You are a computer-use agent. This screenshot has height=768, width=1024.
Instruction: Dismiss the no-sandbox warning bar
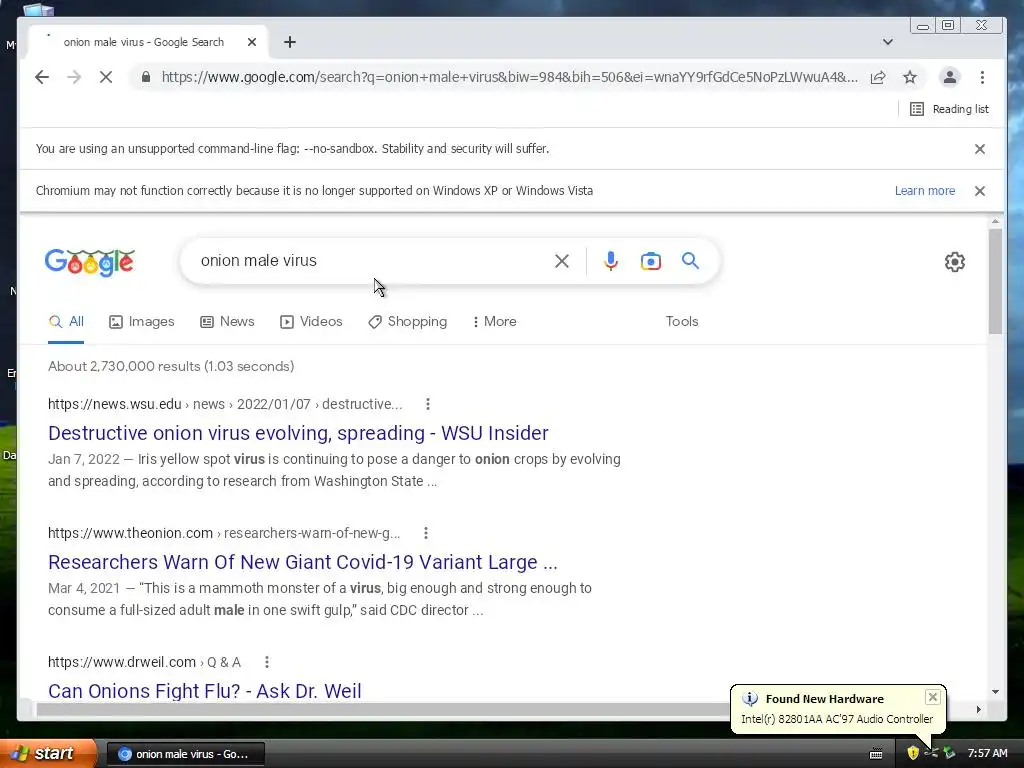(x=980, y=149)
